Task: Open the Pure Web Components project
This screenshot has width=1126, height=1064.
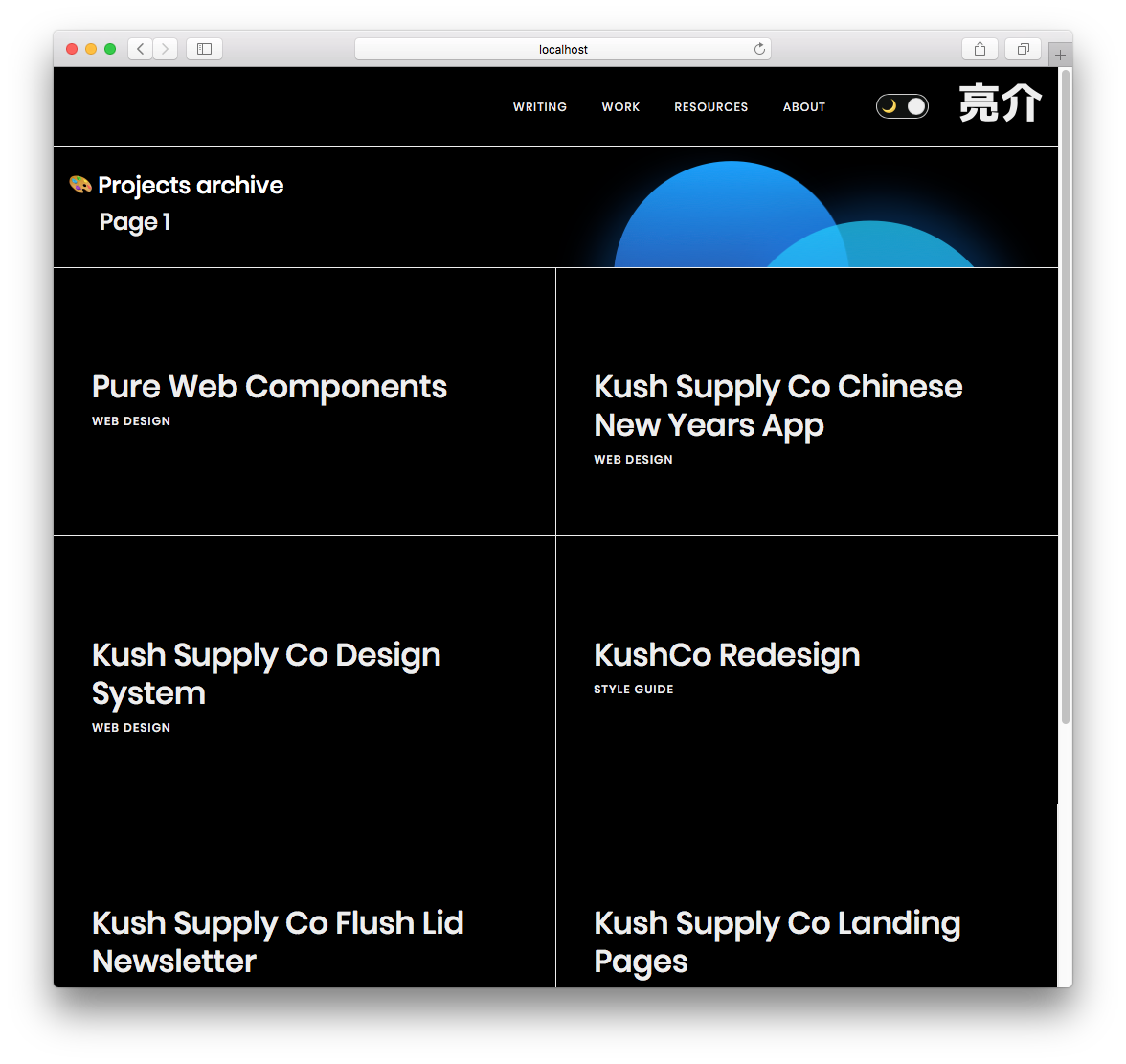Action: click(x=269, y=387)
